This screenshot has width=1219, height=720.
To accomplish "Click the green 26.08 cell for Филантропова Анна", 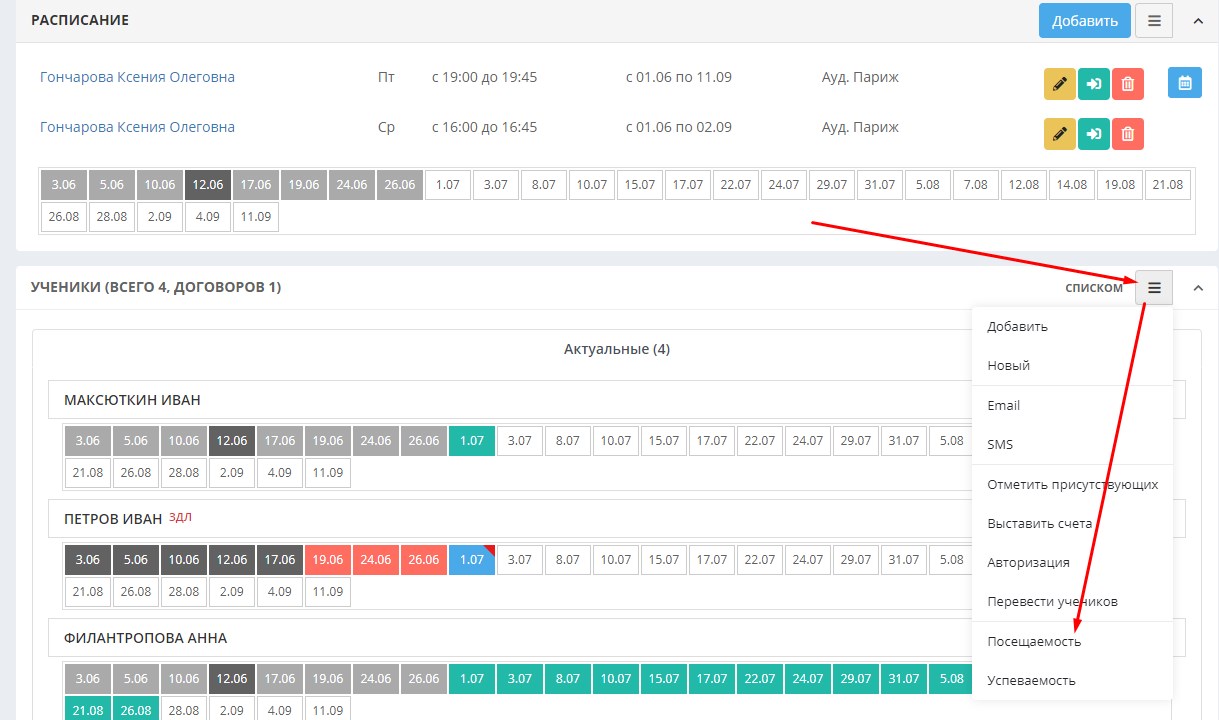I will pos(136,710).
